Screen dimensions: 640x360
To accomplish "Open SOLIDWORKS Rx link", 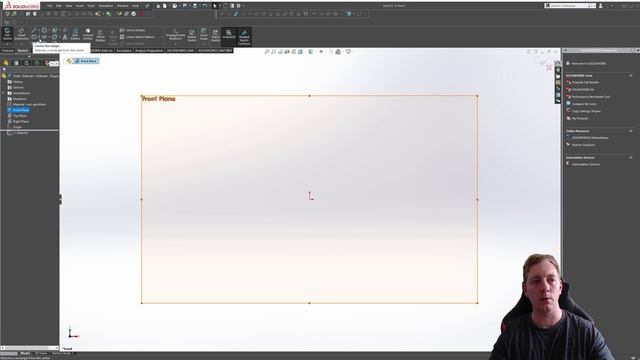I will pos(580,89).
